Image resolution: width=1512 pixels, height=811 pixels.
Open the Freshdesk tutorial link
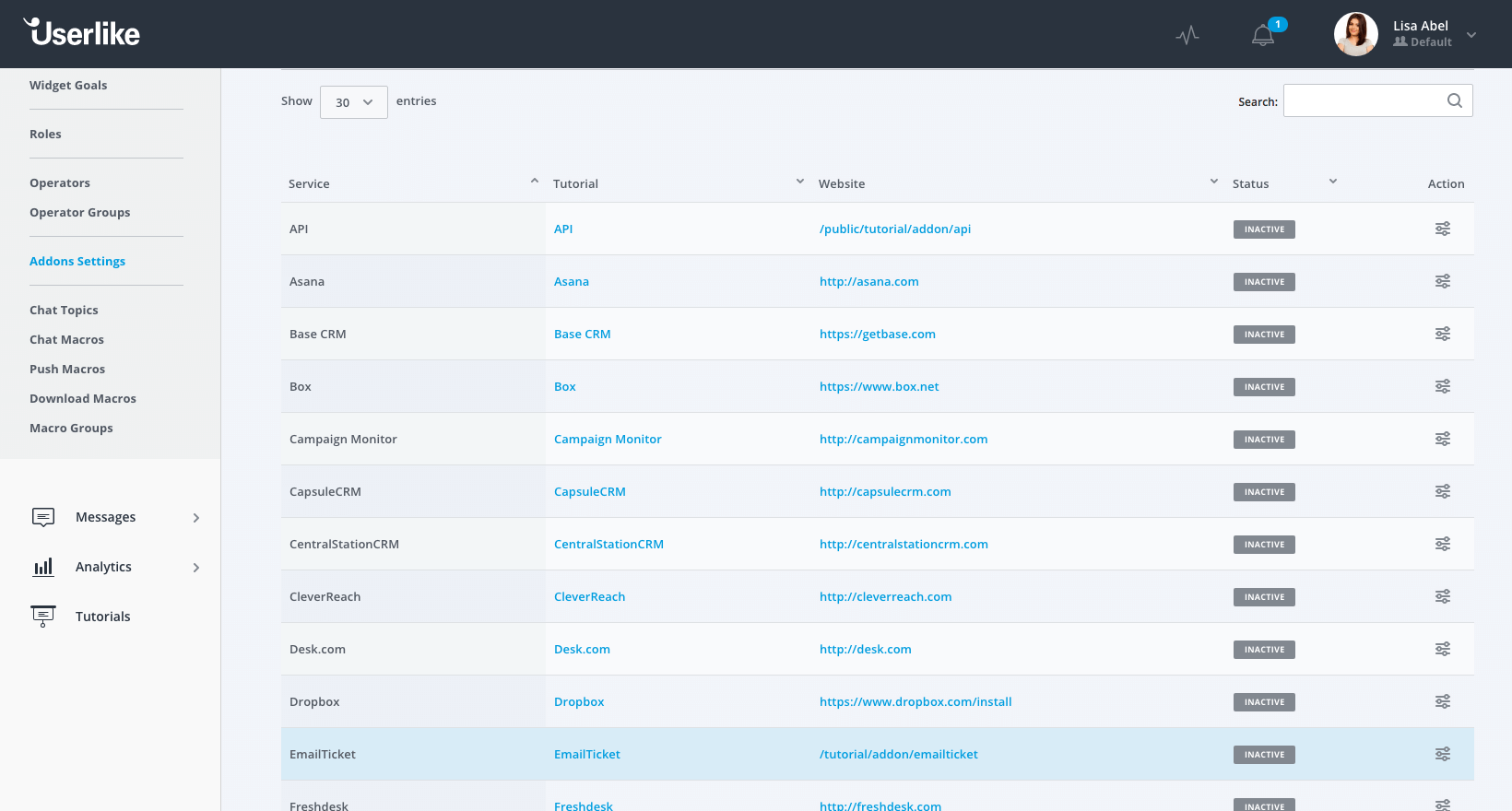(x=584, y=805)
